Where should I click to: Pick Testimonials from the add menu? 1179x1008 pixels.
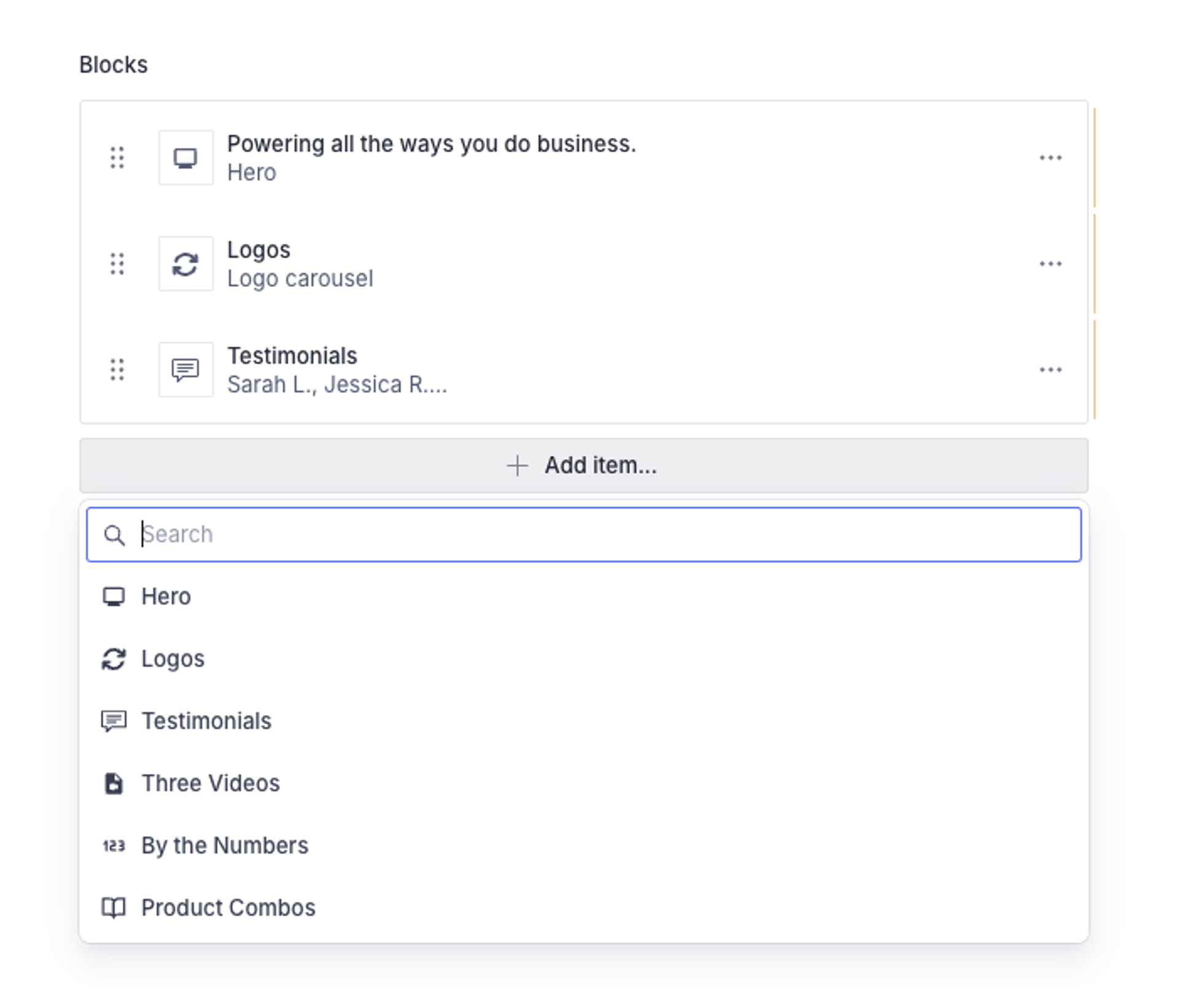206,721
